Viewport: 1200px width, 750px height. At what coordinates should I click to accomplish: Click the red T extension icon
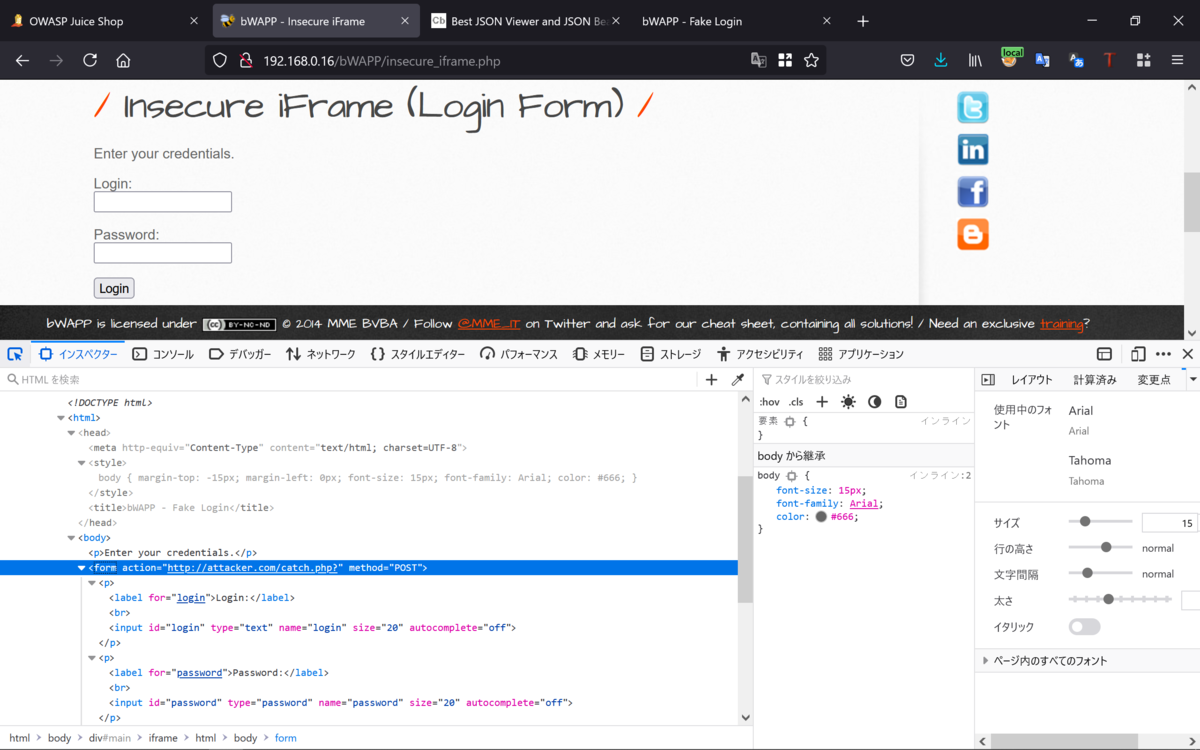1109,60
